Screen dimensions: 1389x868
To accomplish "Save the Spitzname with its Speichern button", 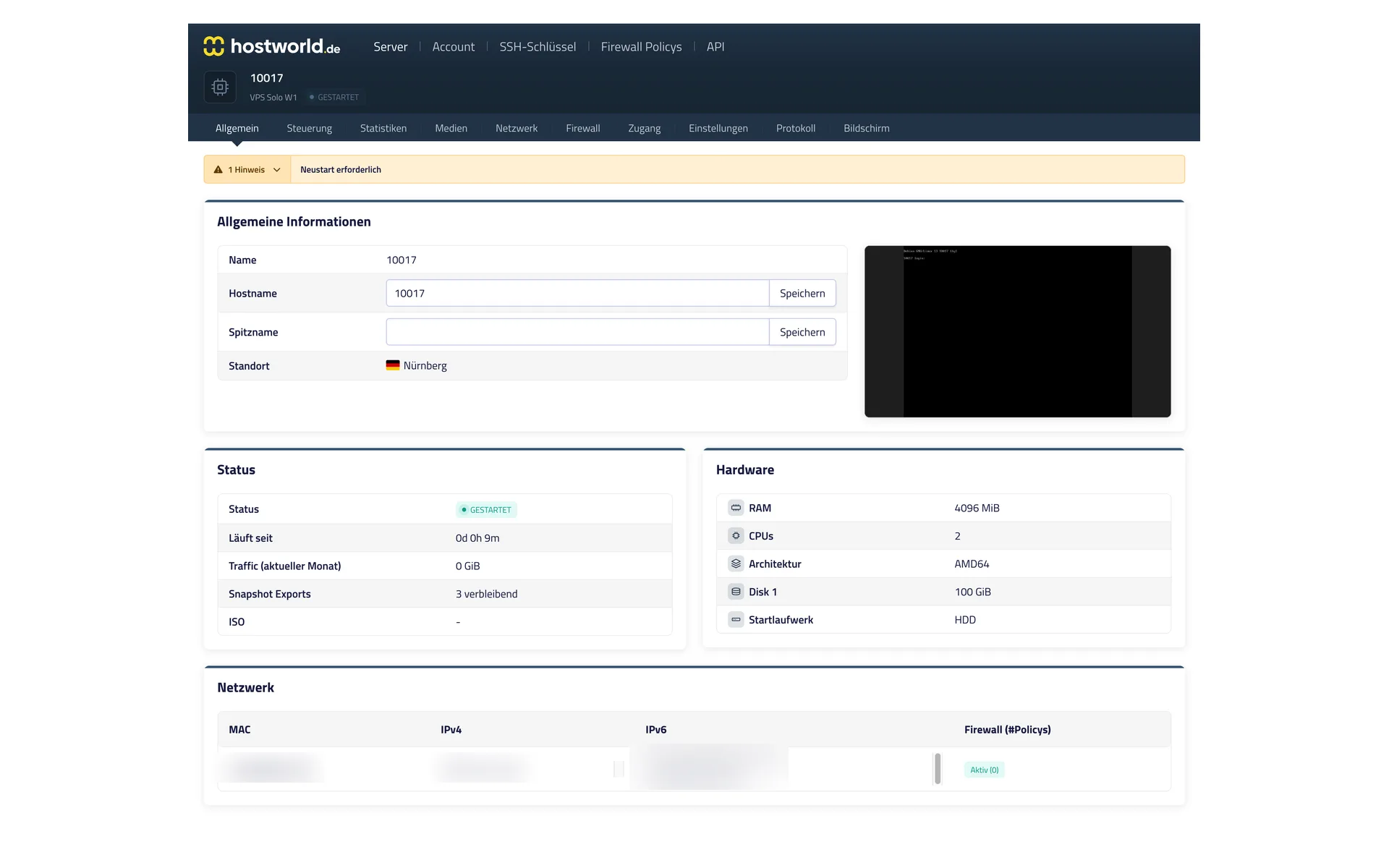I will (x=802, y=332).
